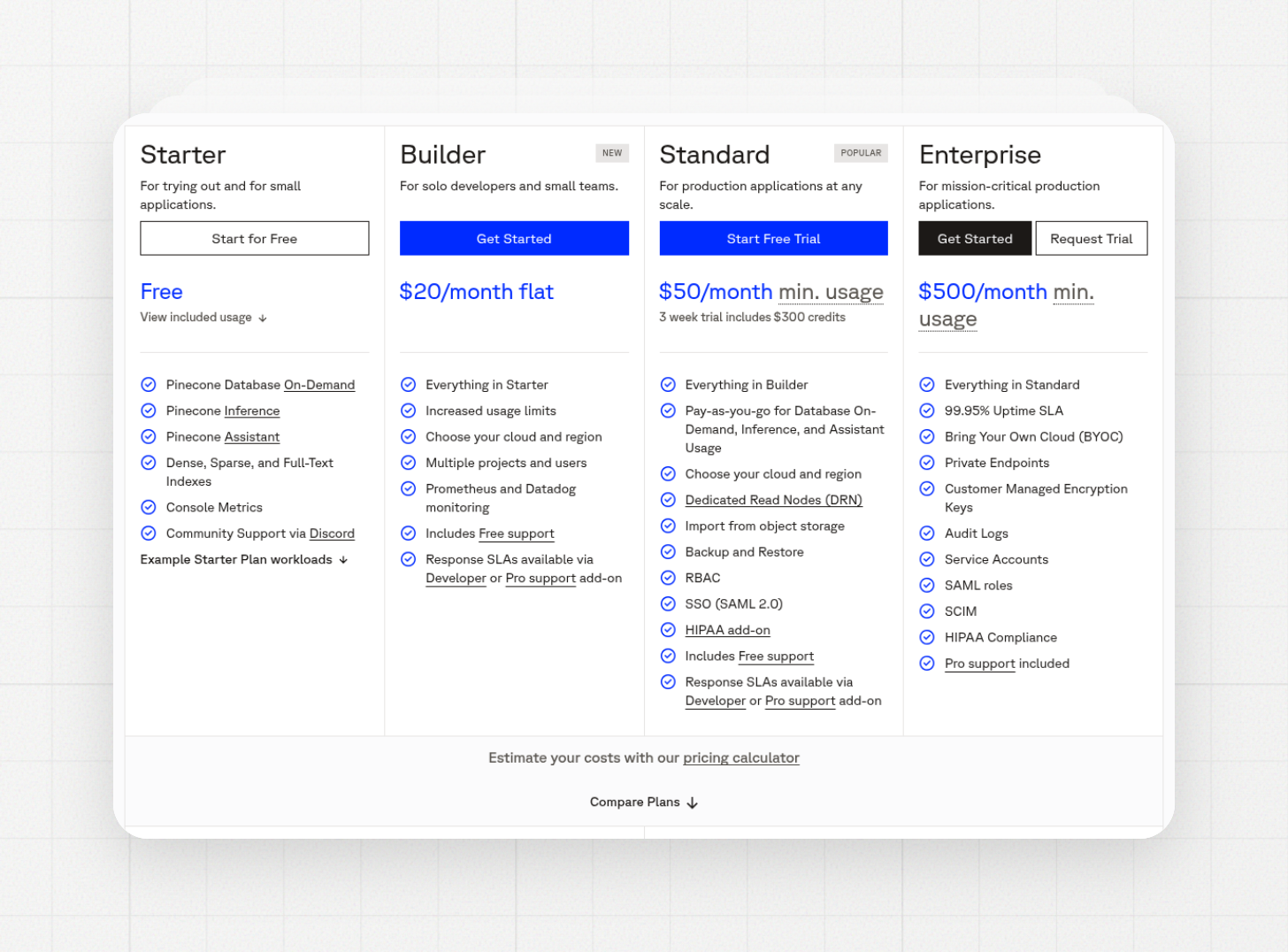Click the Enterprise plan heading
The image size is (1288, 952).
click(980, 155)
